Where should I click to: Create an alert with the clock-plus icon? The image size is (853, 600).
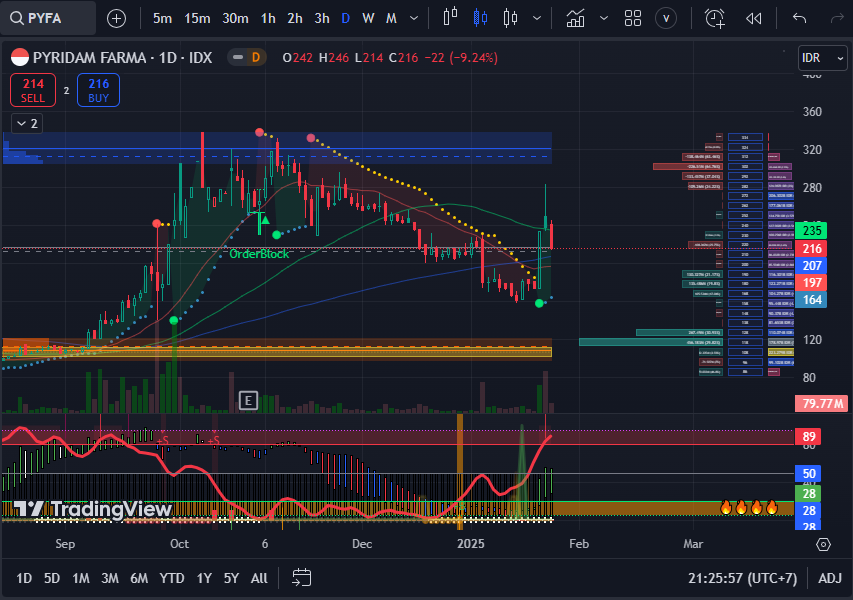[x=714, y=18]
